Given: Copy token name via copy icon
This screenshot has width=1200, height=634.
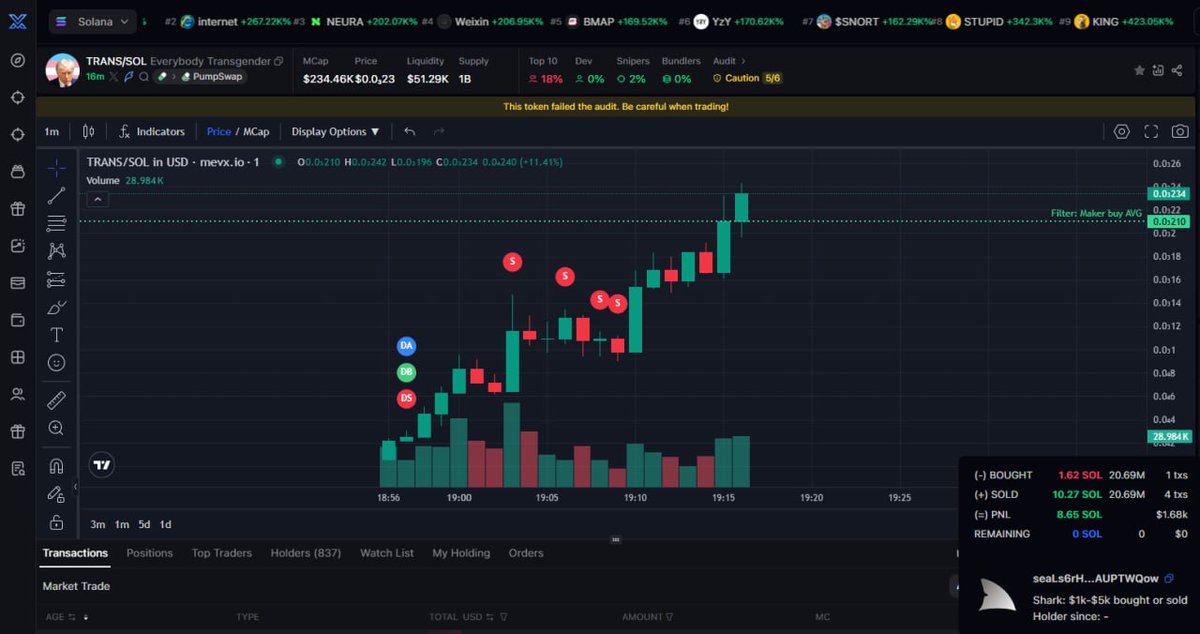Looking at the screenshot, I should 279,62.
